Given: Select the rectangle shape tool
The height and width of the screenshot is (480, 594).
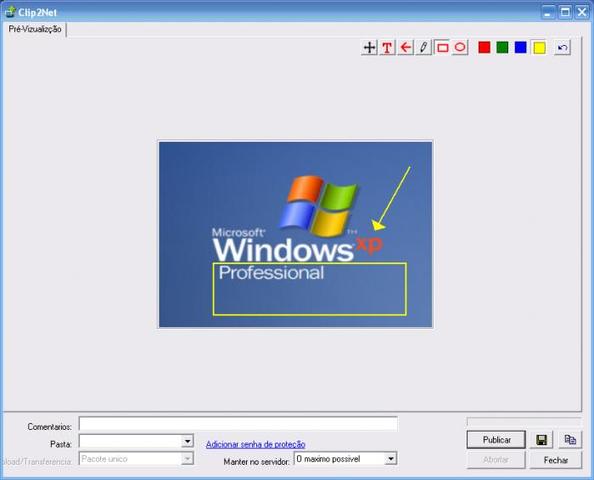Looking at the screenshot, I should (442, 48).
